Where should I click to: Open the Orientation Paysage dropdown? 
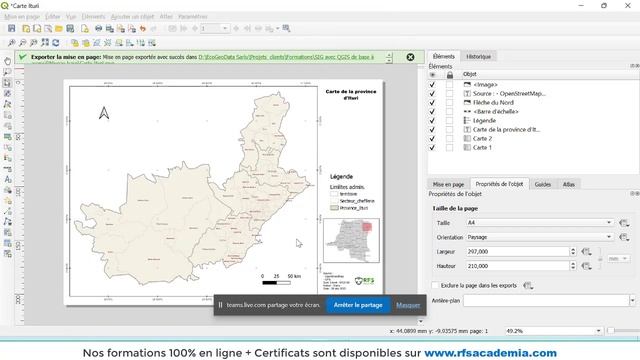tap(540, 237)
